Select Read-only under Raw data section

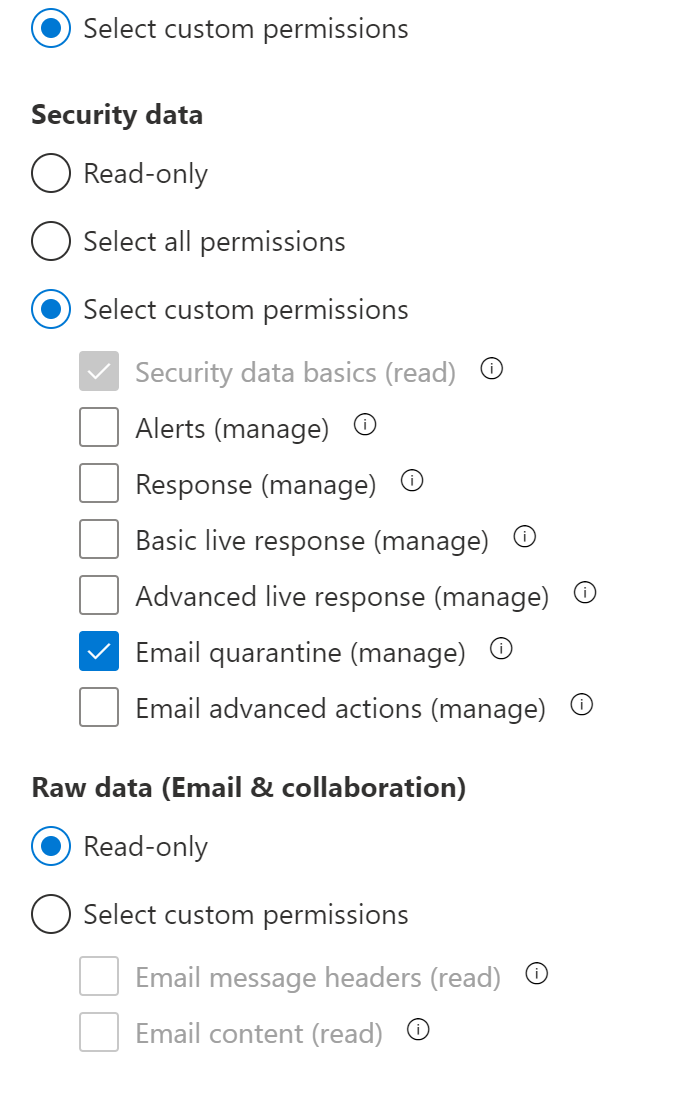pos(51,847)
